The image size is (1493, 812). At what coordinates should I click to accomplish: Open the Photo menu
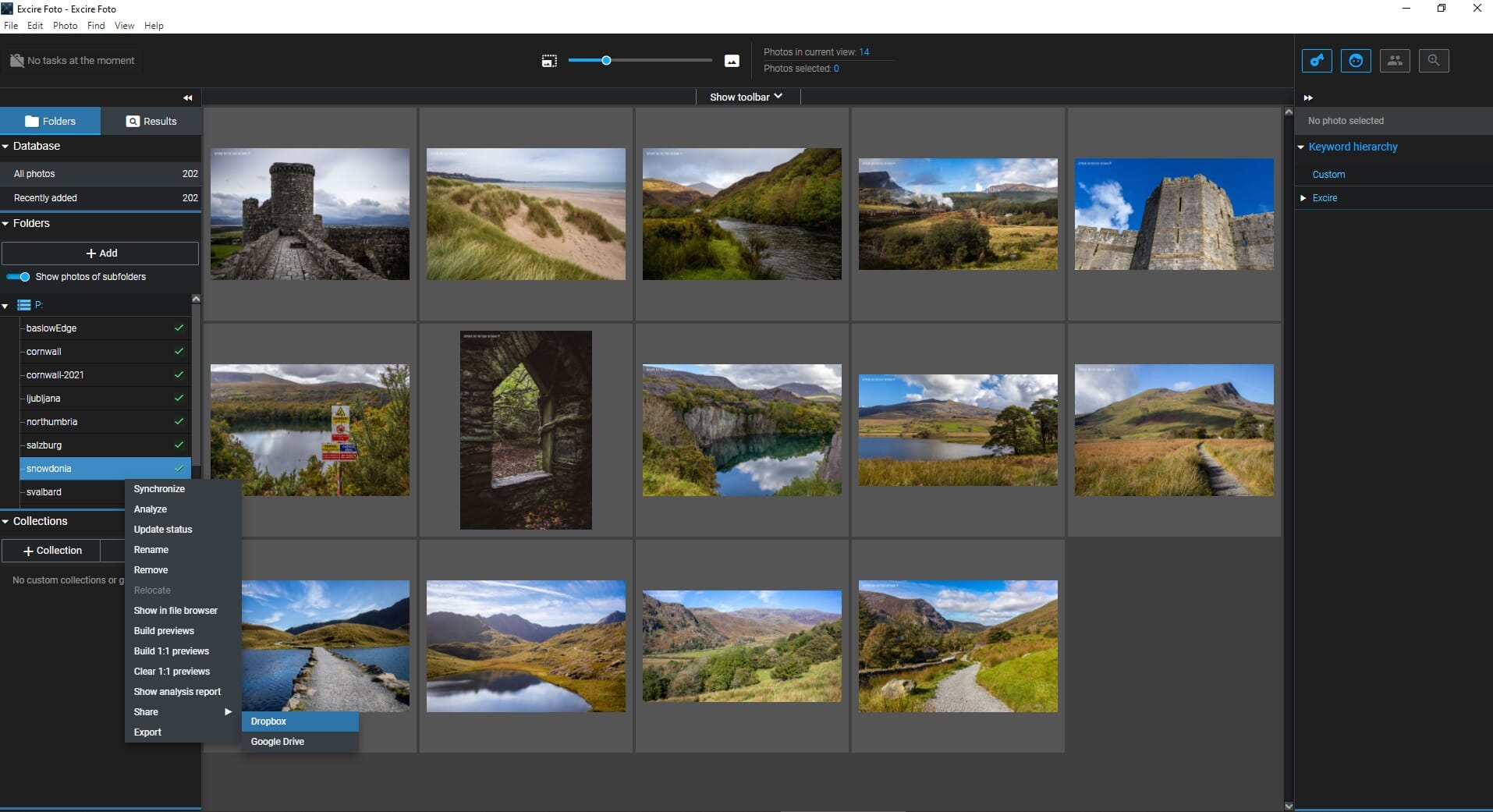coord(66,26)
